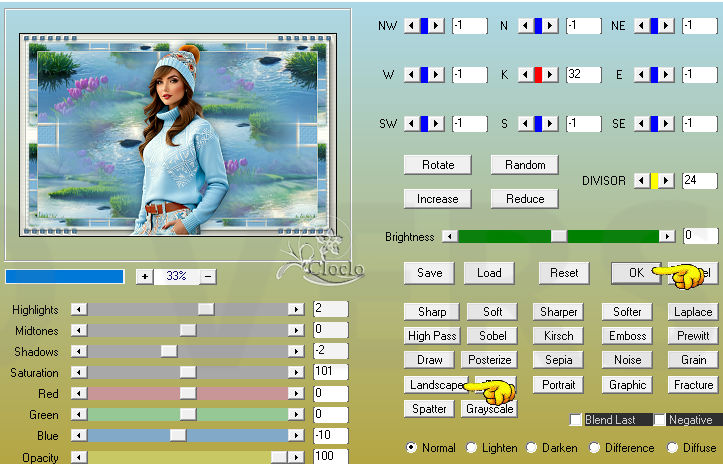Click right arrow of Brightness slider
This screenshot has width=723, height=464.
pos(667,236)
